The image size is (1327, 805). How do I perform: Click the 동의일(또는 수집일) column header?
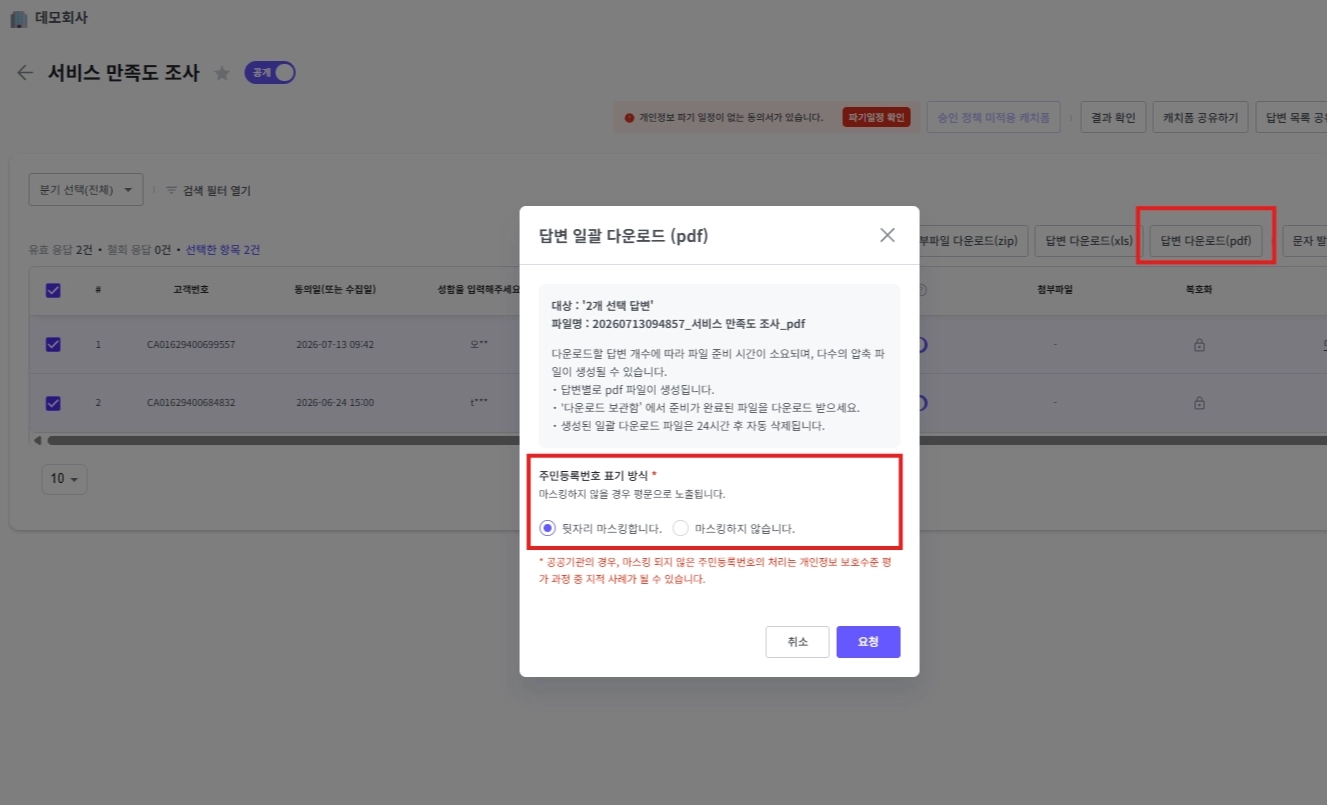pos(335,290)
